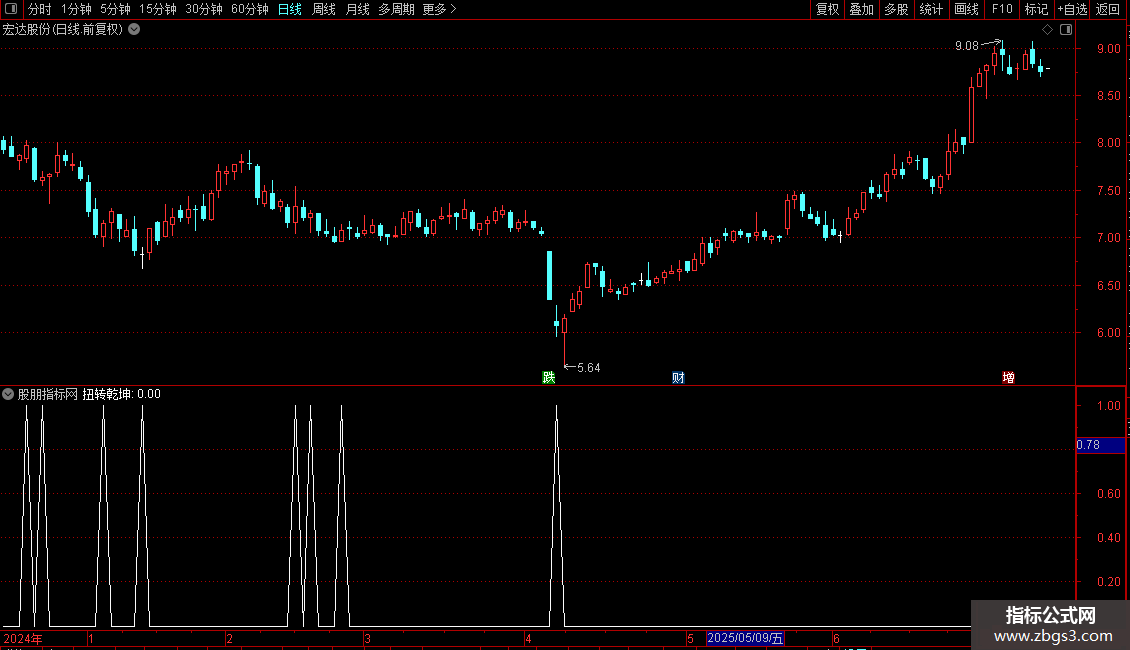This screenshot has width=1130, height=650.
Task: Click the 0.78 indicator value tag
Action: 1100,445
